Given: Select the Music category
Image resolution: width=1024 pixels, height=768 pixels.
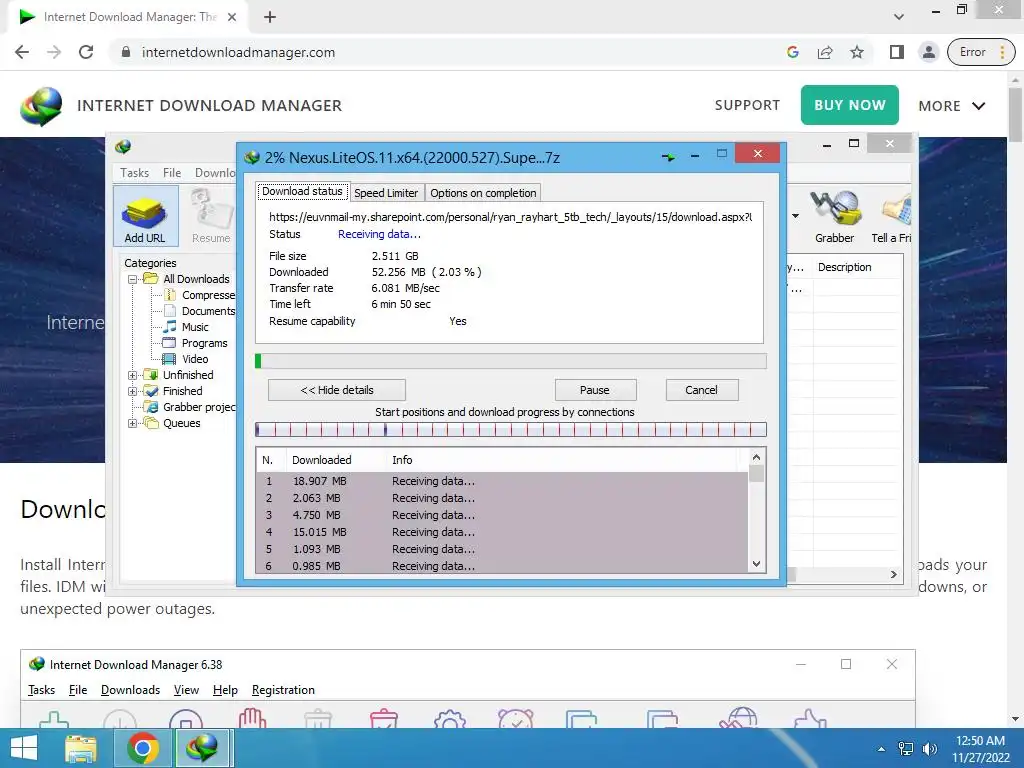Looking at the screenshot, I should click(186, 327).
